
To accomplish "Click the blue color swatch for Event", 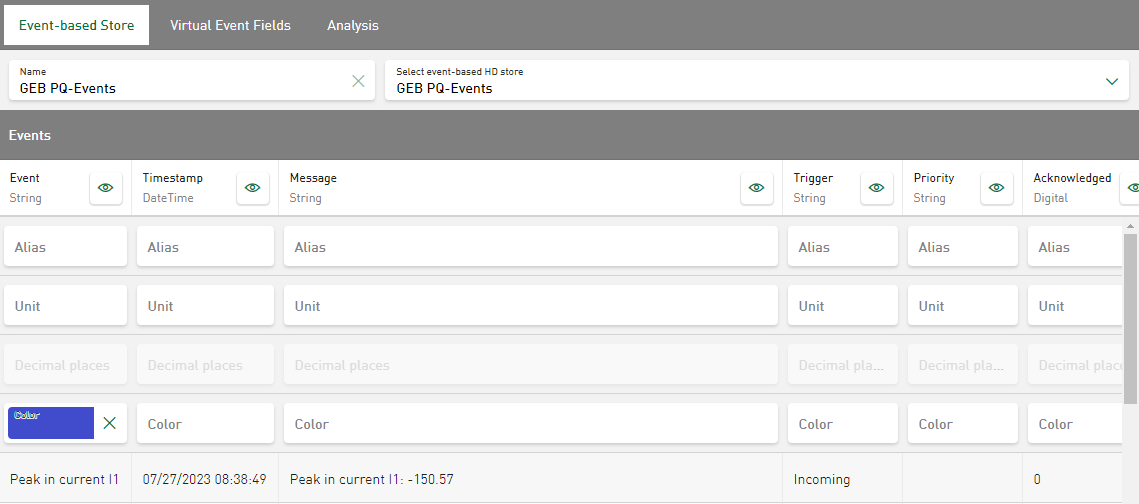I will [51, 423].
